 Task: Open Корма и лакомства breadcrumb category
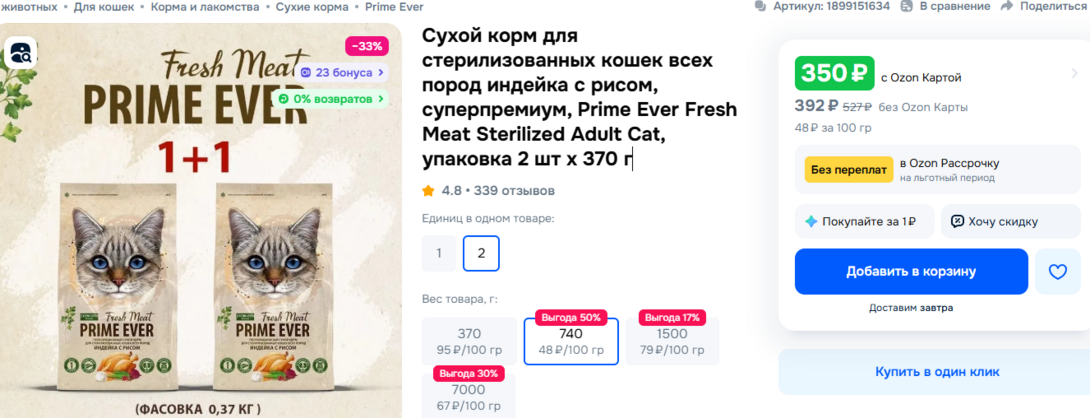pos(205,7)
